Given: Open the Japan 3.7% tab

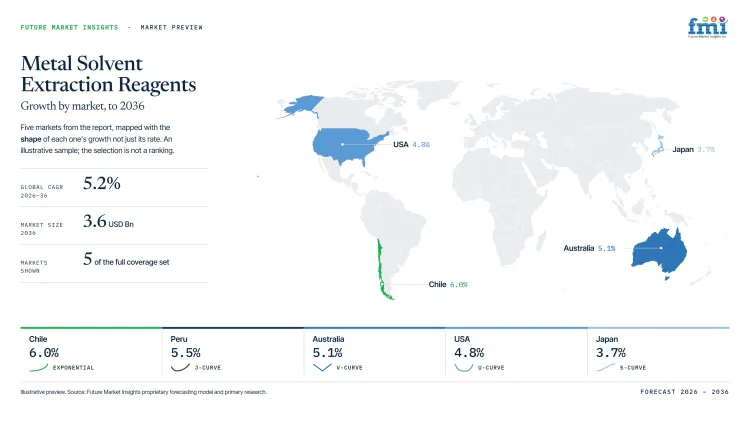Looking at the screenshot, I should 658,353.
